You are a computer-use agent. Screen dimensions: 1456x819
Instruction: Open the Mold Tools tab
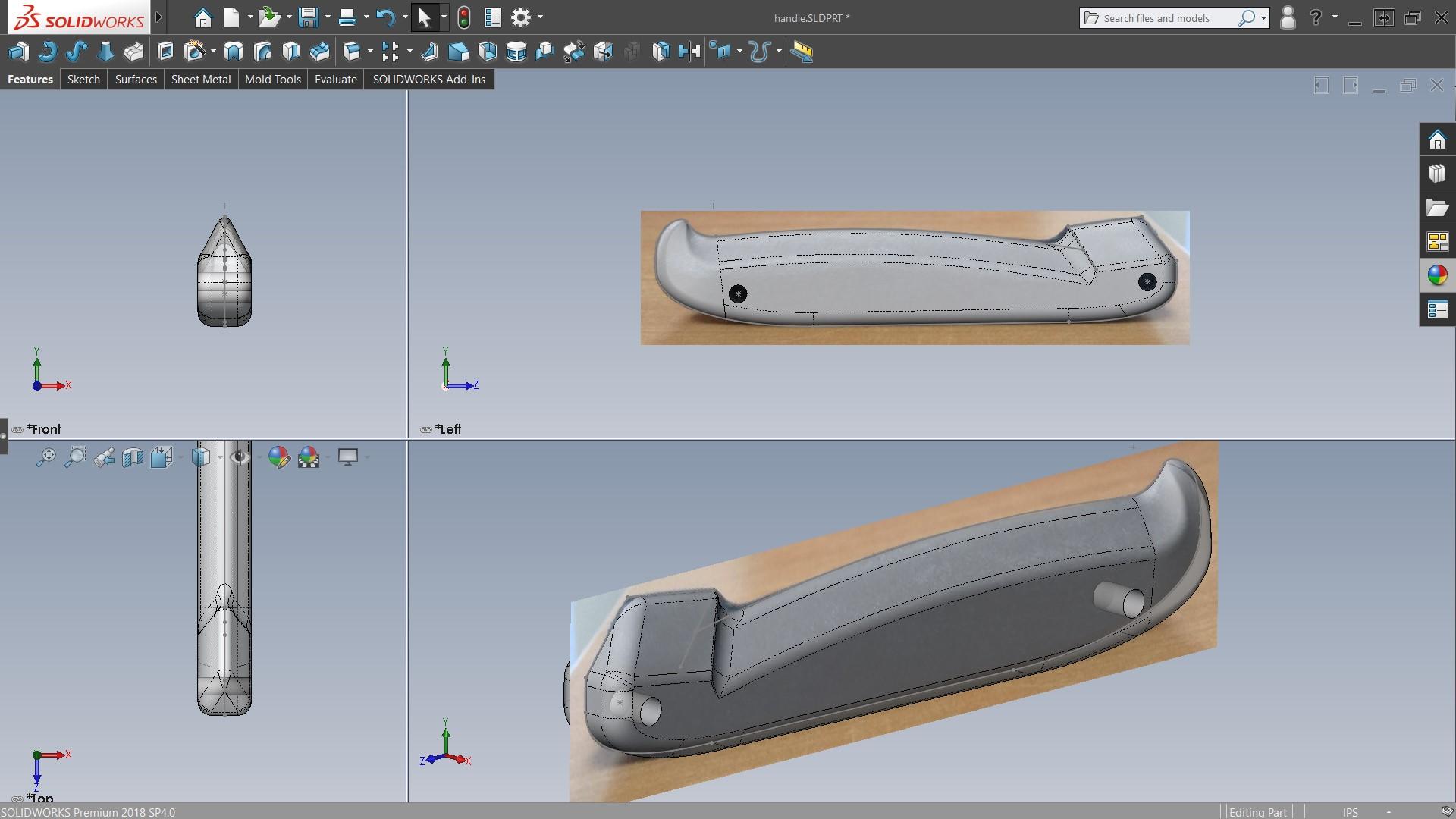[272, 80]
